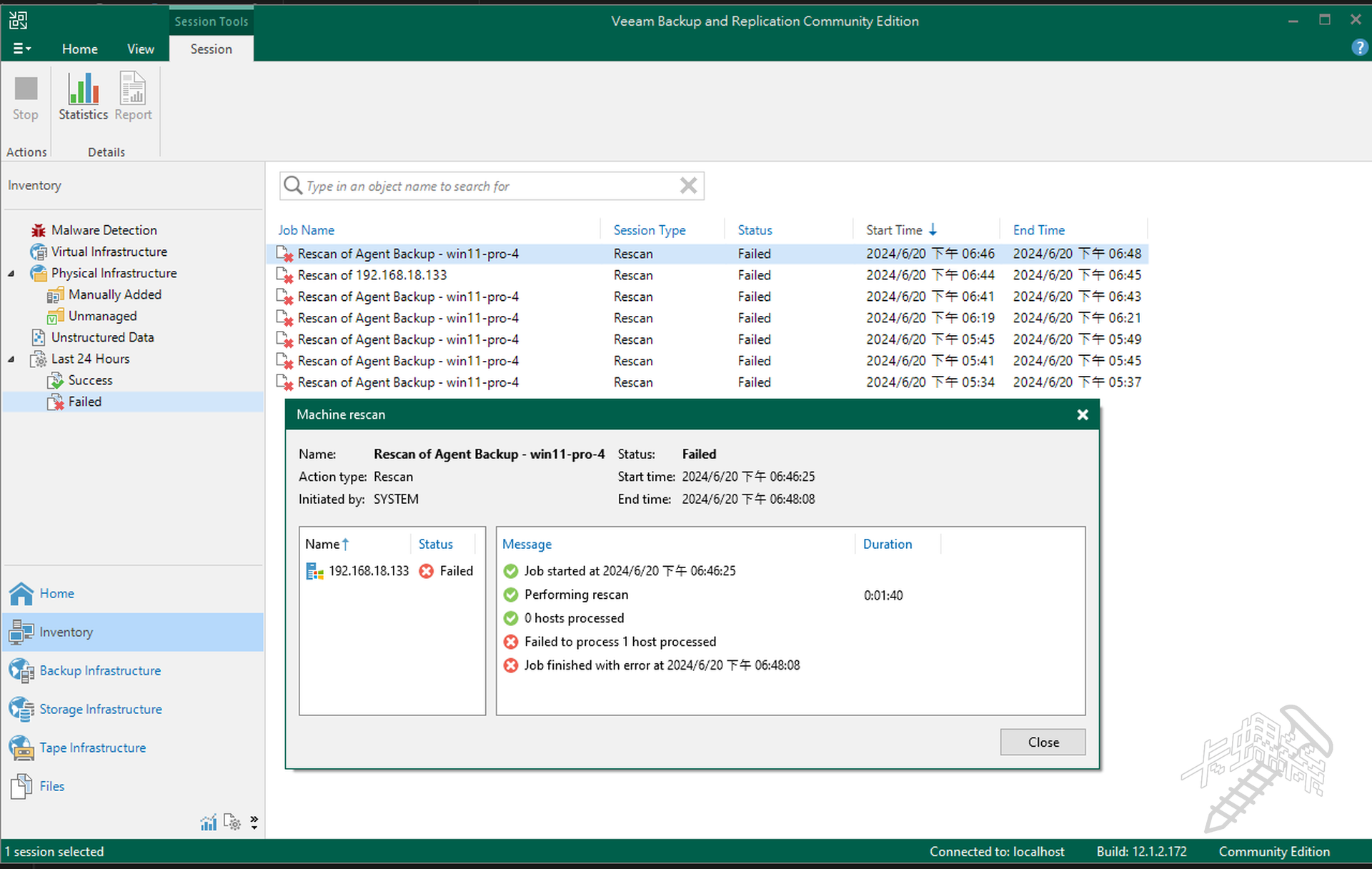The width and height of the screenshot is (1372, 869).
Task: Click the help question mark icon
Action: (1359, 48)
